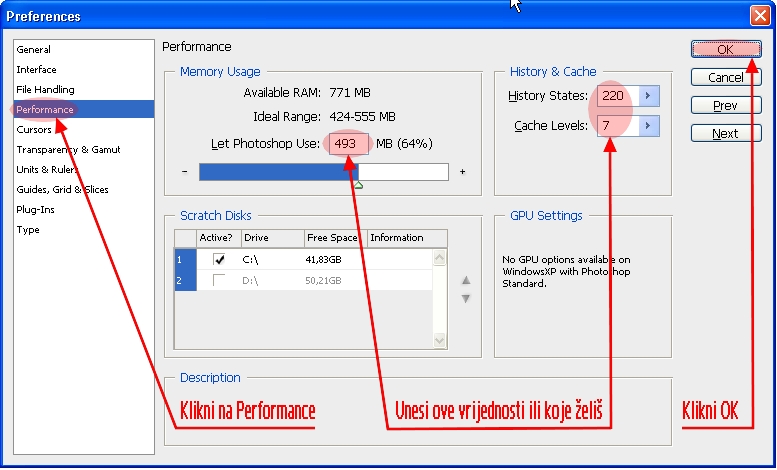This screenshot has height=470, width=777.
Task: Advance to next panel with Next
Action: click(726, 133)
